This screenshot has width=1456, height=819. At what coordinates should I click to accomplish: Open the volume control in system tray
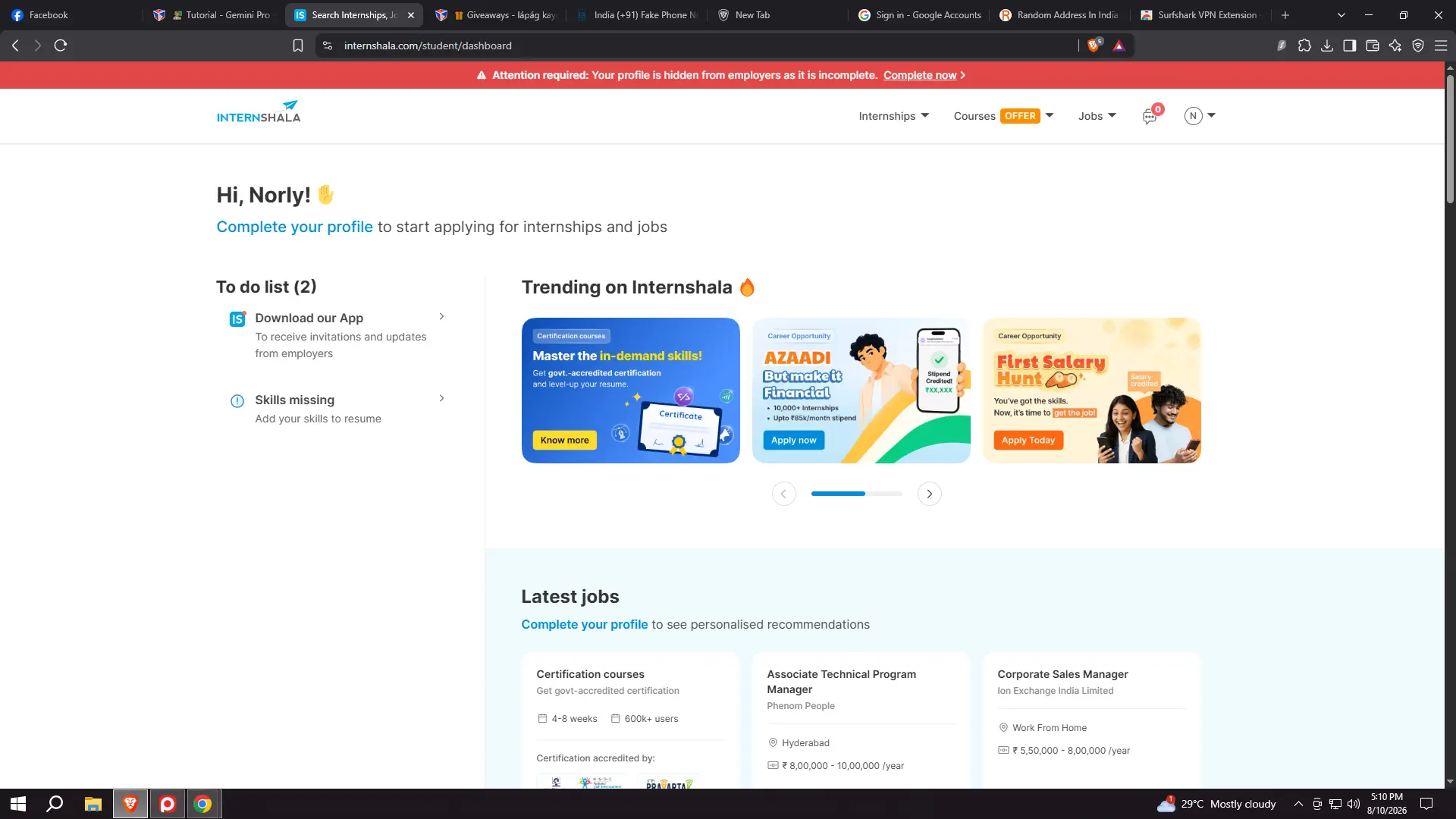pos(1354,804)
